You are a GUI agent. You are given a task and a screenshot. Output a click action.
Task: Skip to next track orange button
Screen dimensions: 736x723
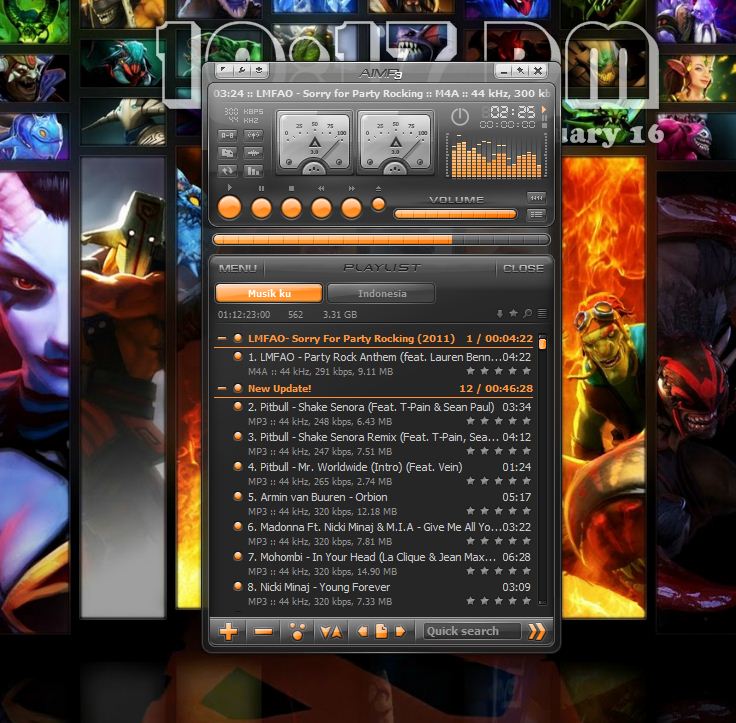click(x=352, y=208)
